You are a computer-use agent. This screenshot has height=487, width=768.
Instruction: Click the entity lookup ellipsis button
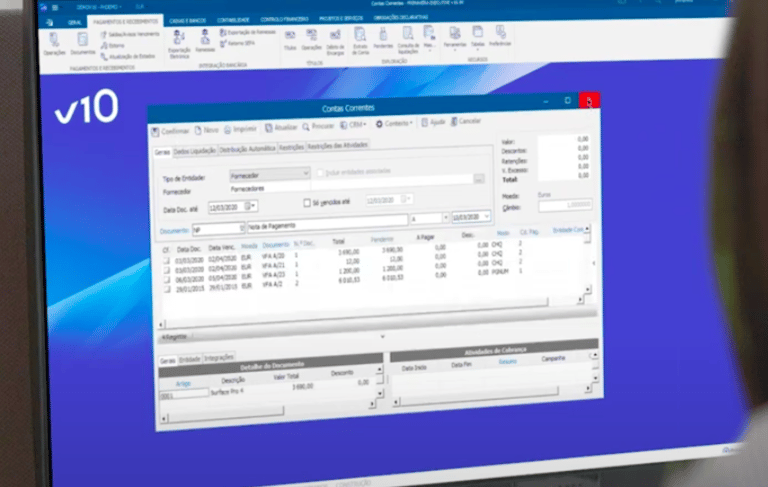479,179
